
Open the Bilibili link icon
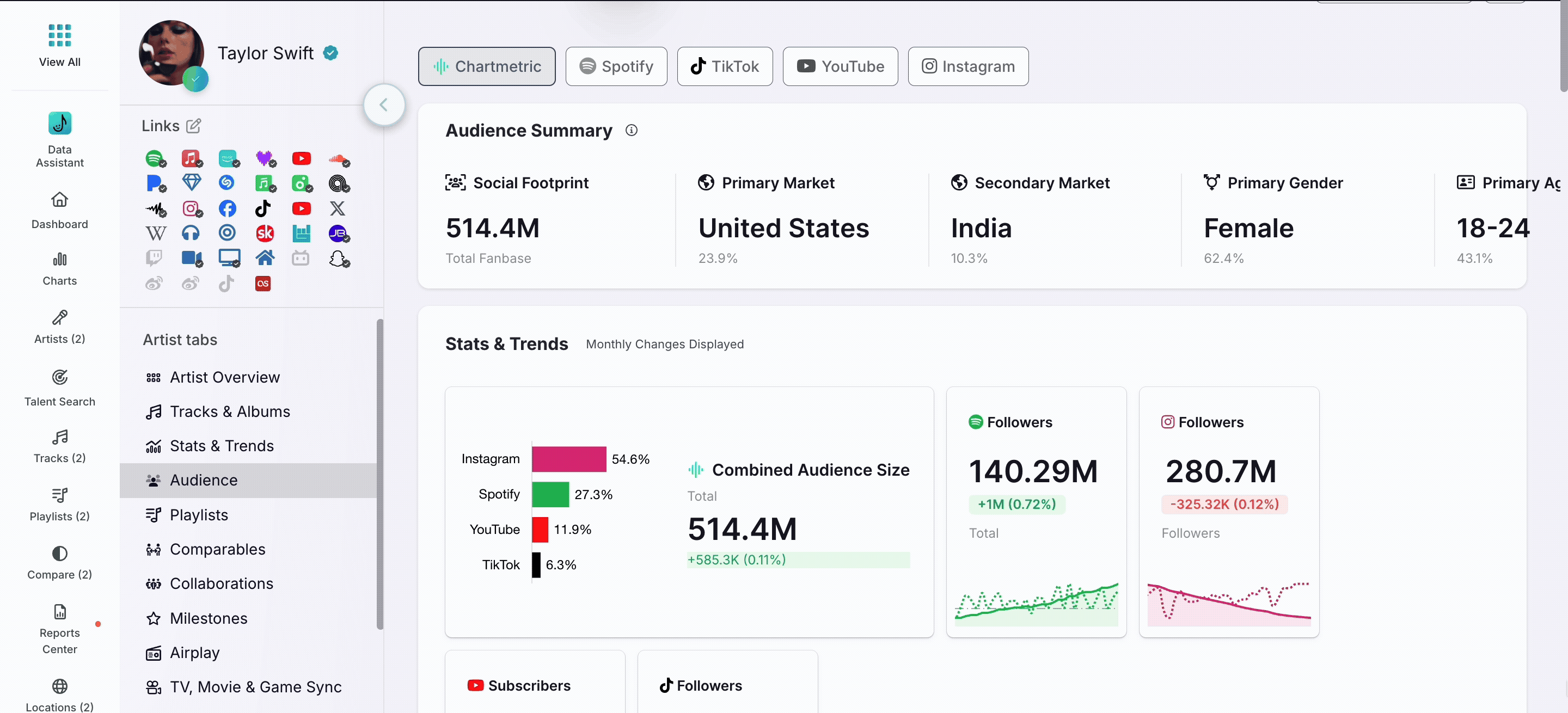coord(300,258)
